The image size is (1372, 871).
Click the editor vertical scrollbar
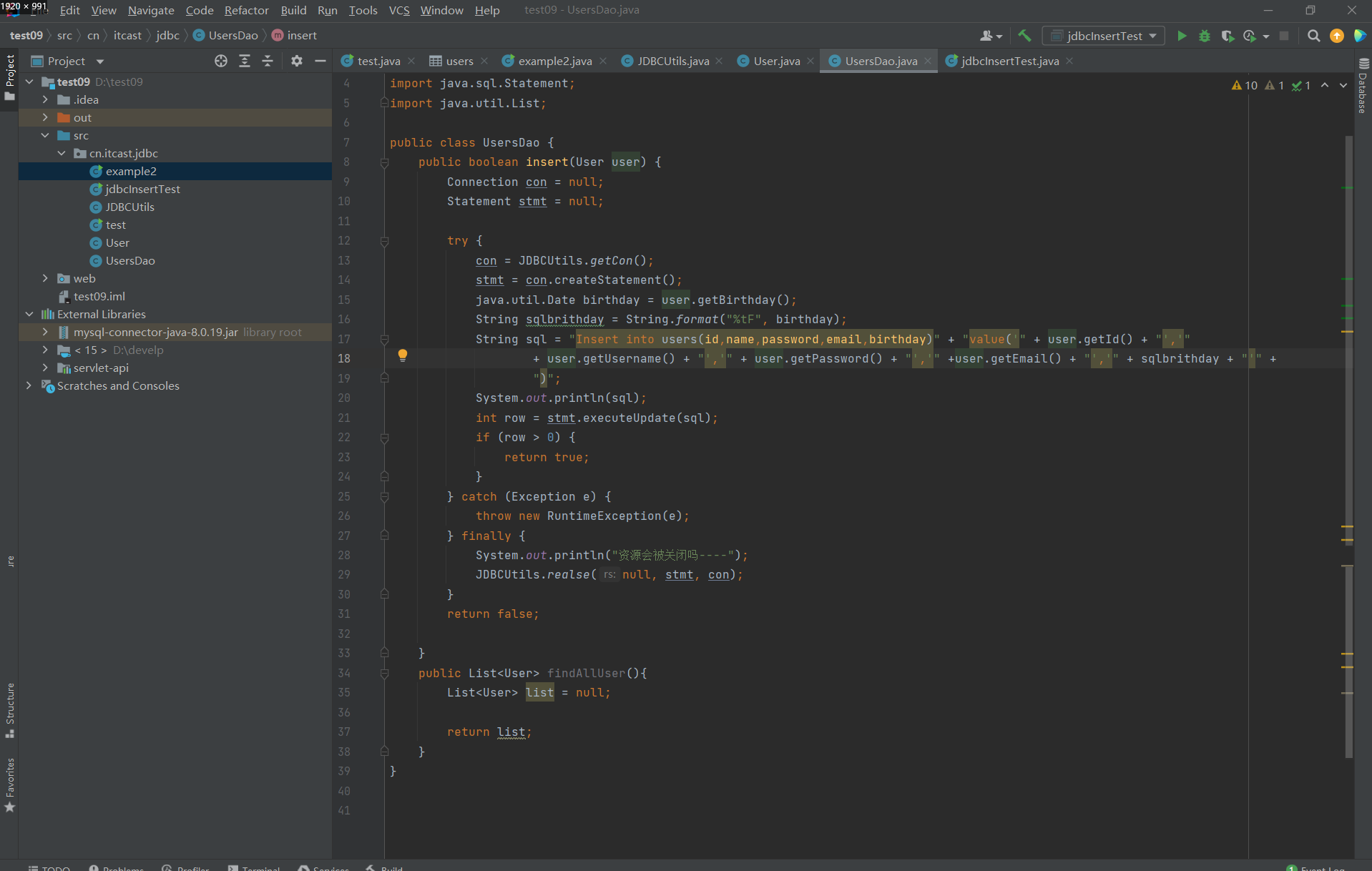coord(1348,447)
